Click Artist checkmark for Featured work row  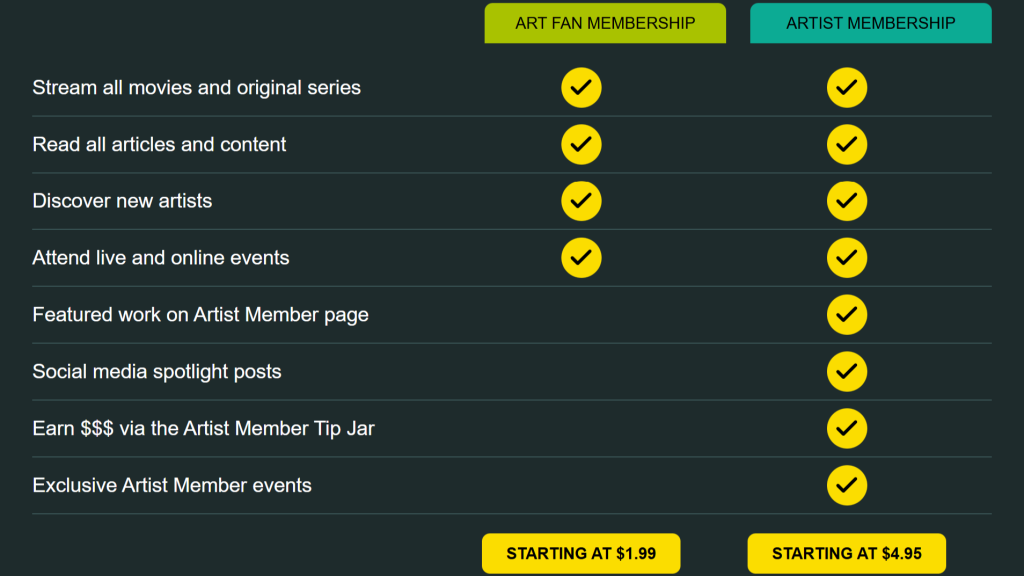(x=847, y=315)
